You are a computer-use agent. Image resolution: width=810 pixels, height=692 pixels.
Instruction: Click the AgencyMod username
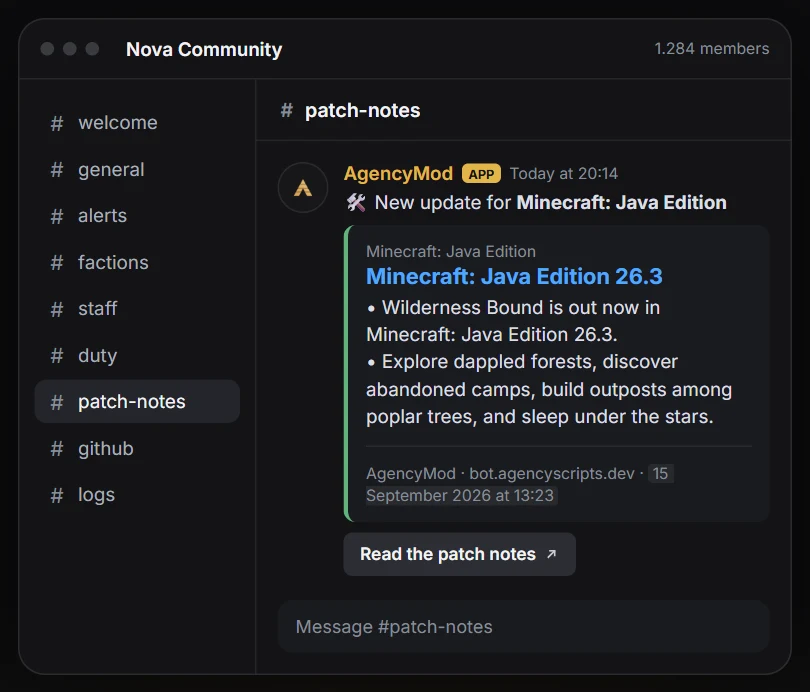(398, 174)
